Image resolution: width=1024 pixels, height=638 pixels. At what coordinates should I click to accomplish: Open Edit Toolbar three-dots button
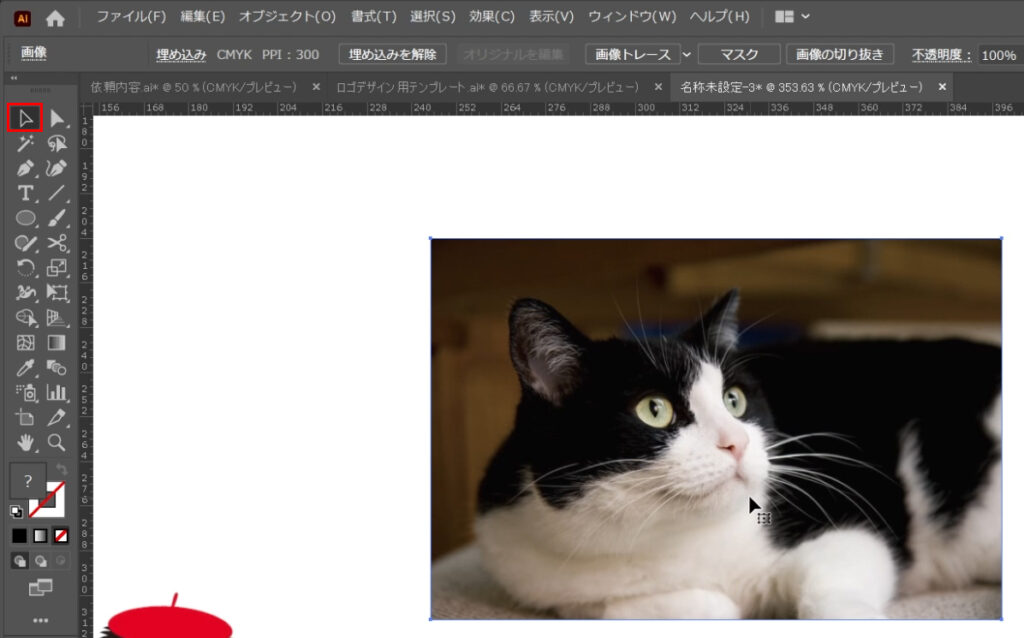click(40, 620)
